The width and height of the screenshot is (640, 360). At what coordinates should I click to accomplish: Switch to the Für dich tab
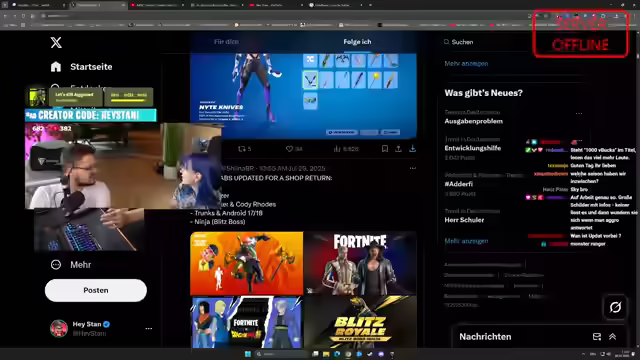227,42
